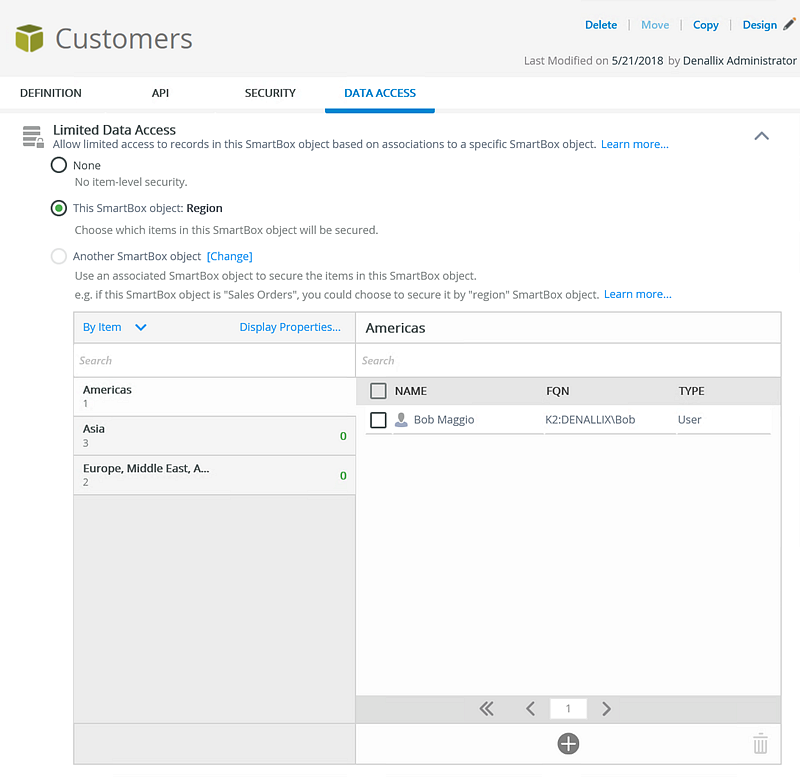Click the left item Search field
Viewport: 800px width, 777px height.
pos(214,360)
